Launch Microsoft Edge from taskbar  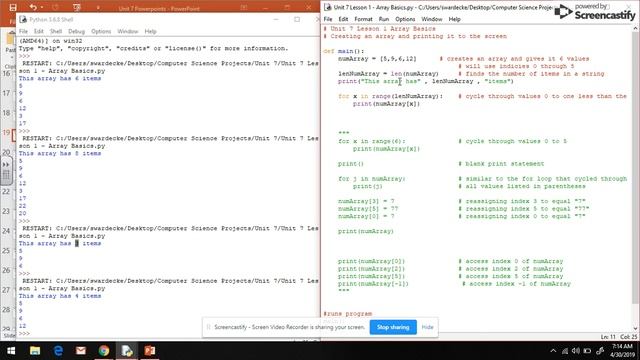pos(58,351)
